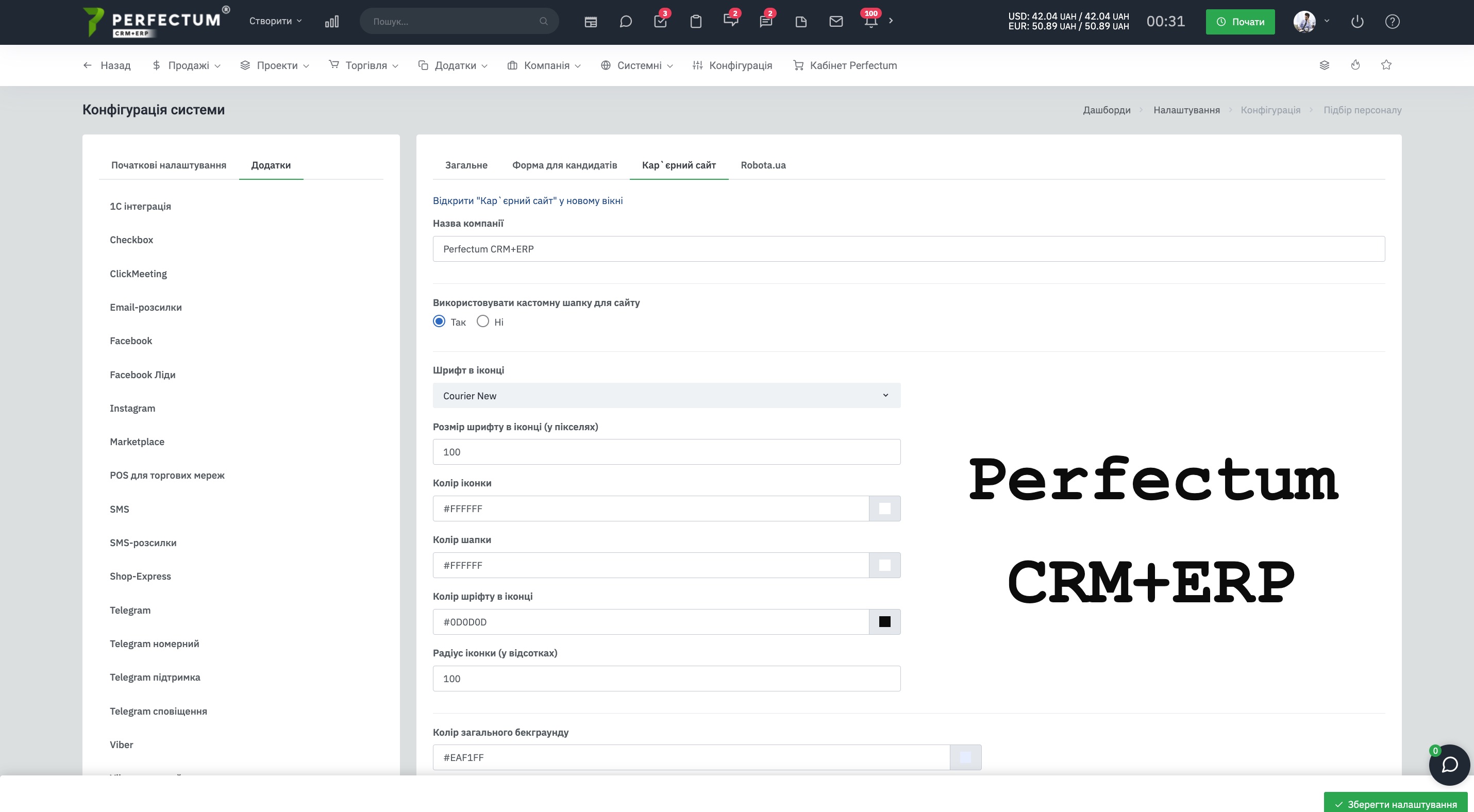
Task: Open the bar chart analytics icon
Action: [332, 22]
